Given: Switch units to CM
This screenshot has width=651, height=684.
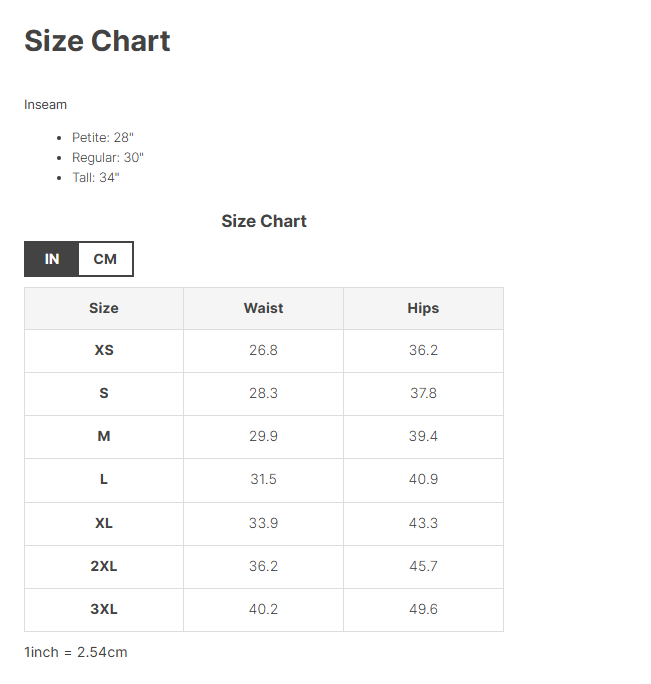Looking at the screenshot, I should click(105, 259).
